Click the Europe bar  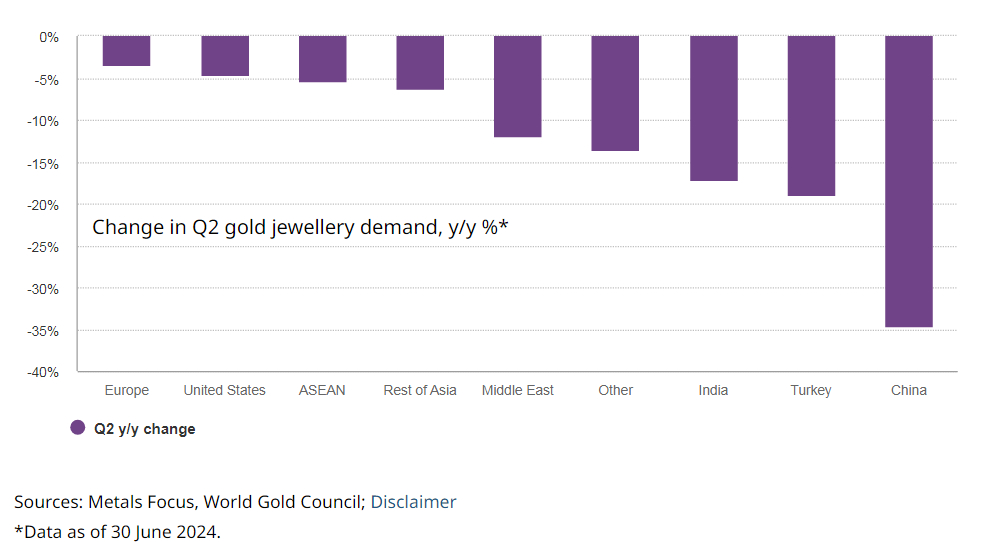pos(126,51)
